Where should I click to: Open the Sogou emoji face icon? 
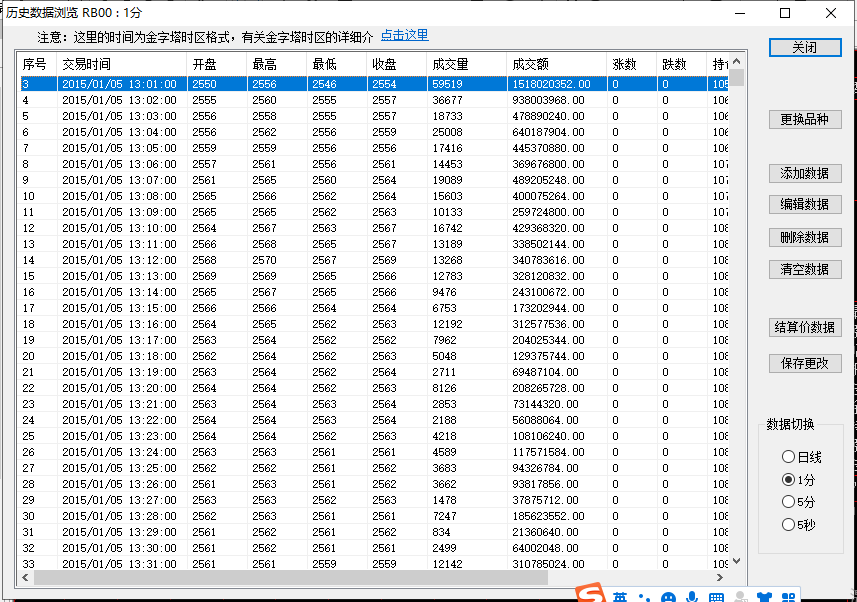coord(667,597)
